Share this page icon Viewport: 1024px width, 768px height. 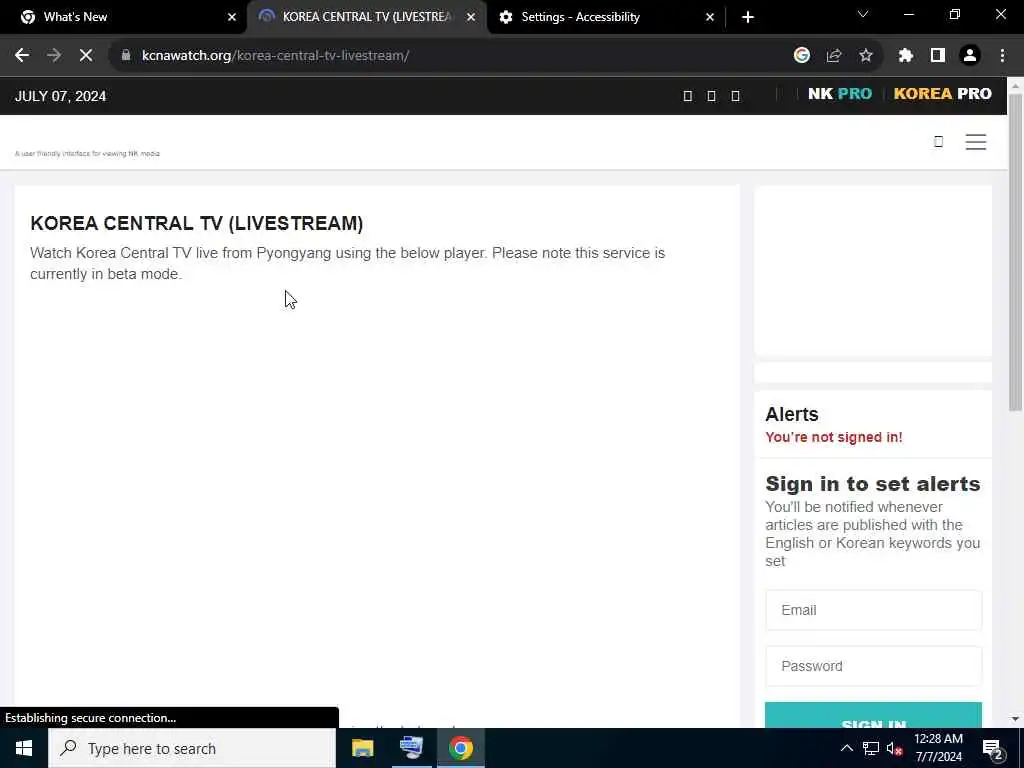click(x=833, y=56)
